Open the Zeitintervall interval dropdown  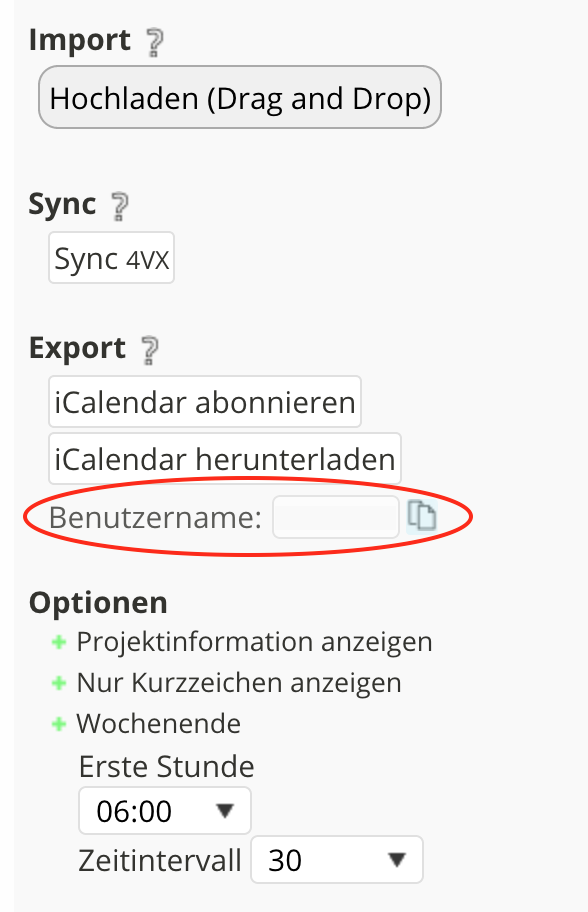tap(336, 859)
